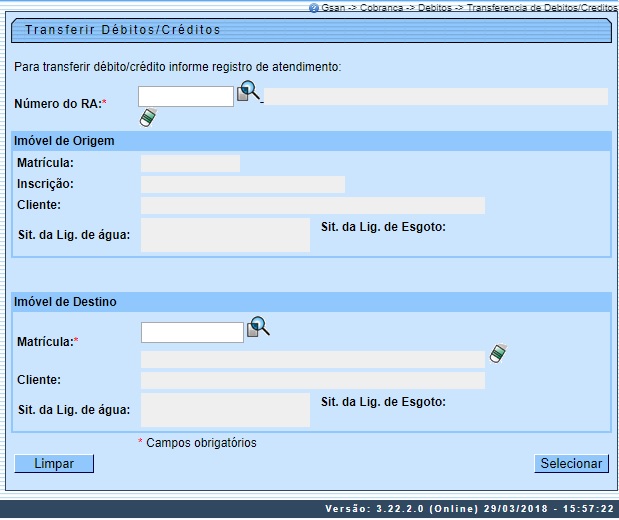This screenshot has height=520, width=619.
Task: Click 'Para transferir débito/crédito' instruction text
Action: (178, 67)
